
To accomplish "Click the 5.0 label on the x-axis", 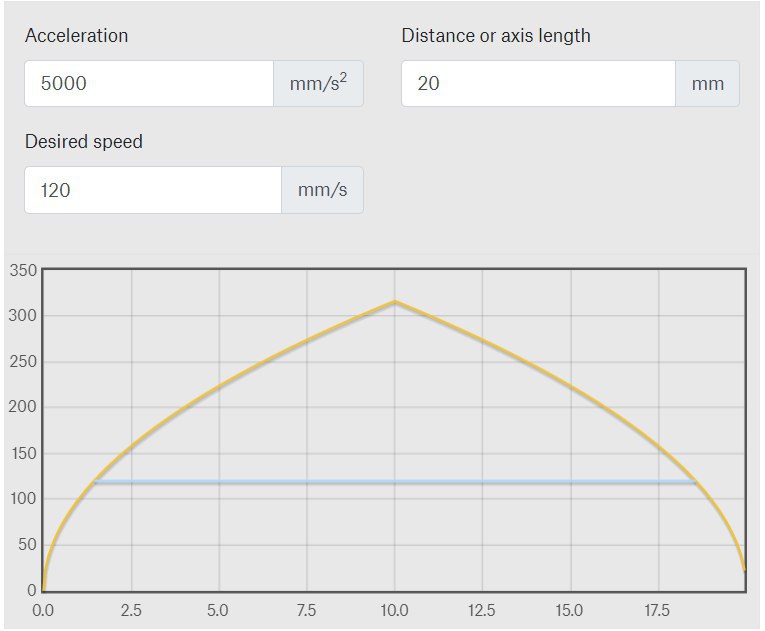I will point(218,611).
